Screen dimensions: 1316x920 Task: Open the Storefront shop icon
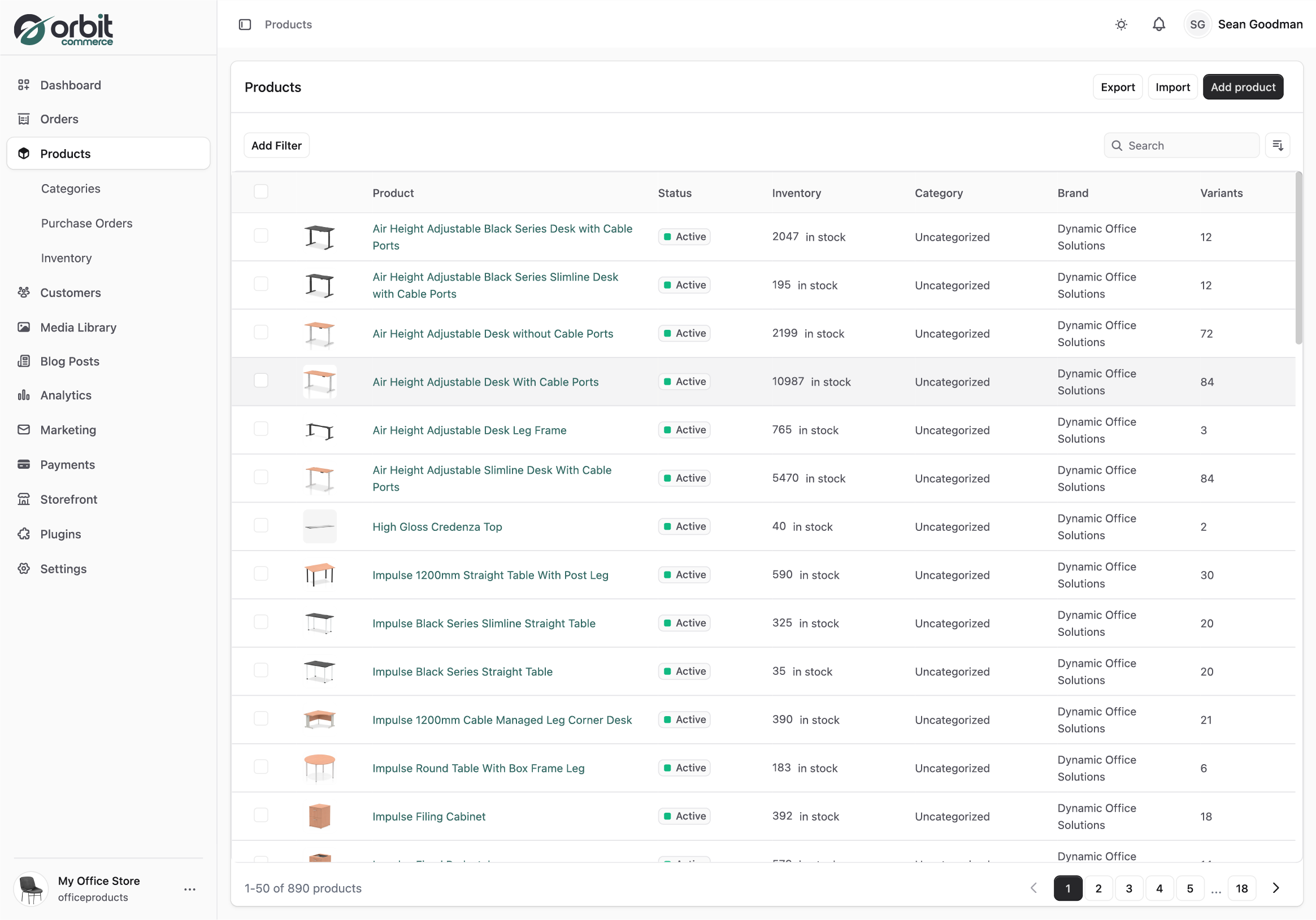click(x=24, y=499)
